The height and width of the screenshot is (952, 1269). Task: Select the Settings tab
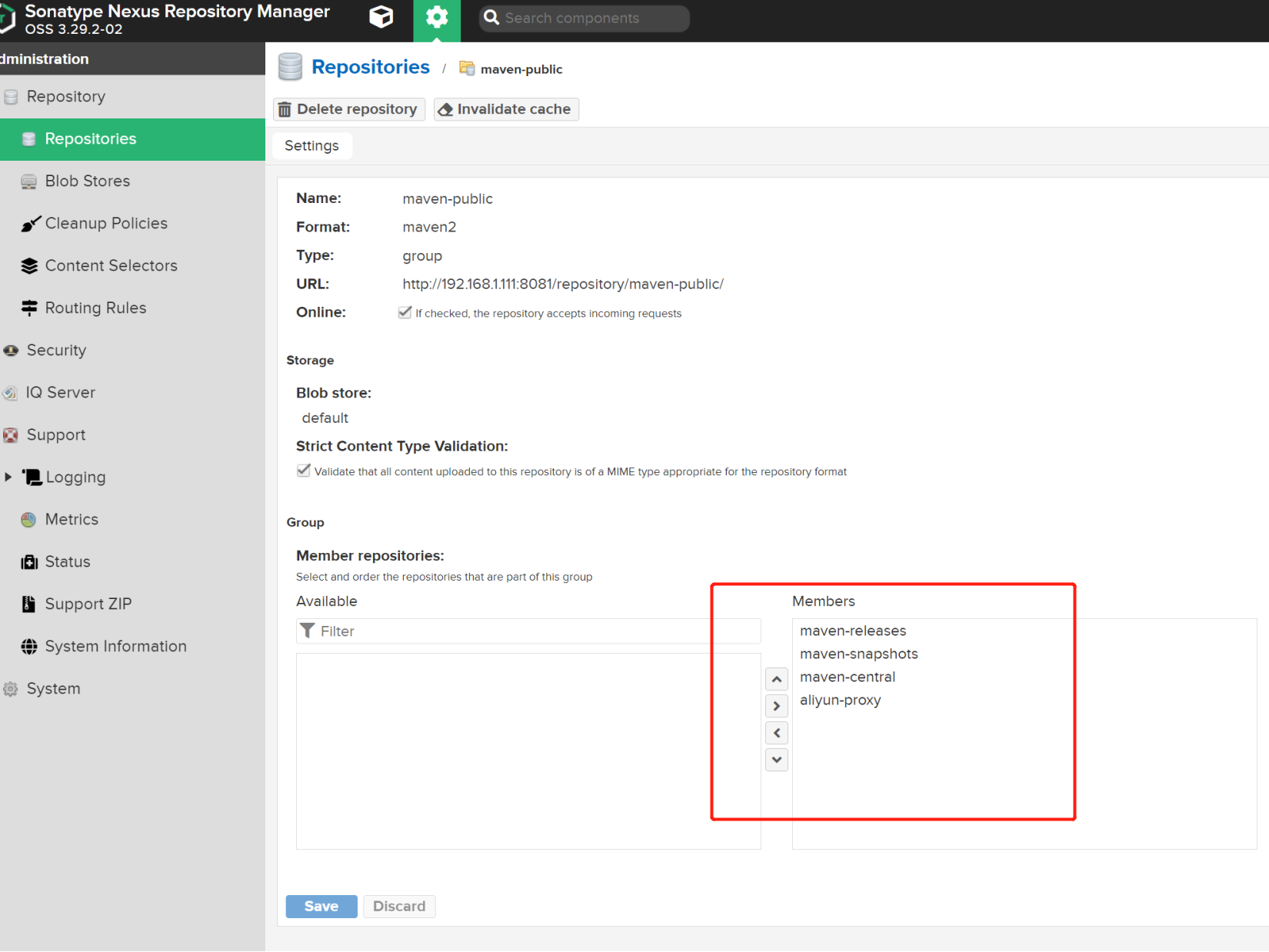(x=311, y=146)
